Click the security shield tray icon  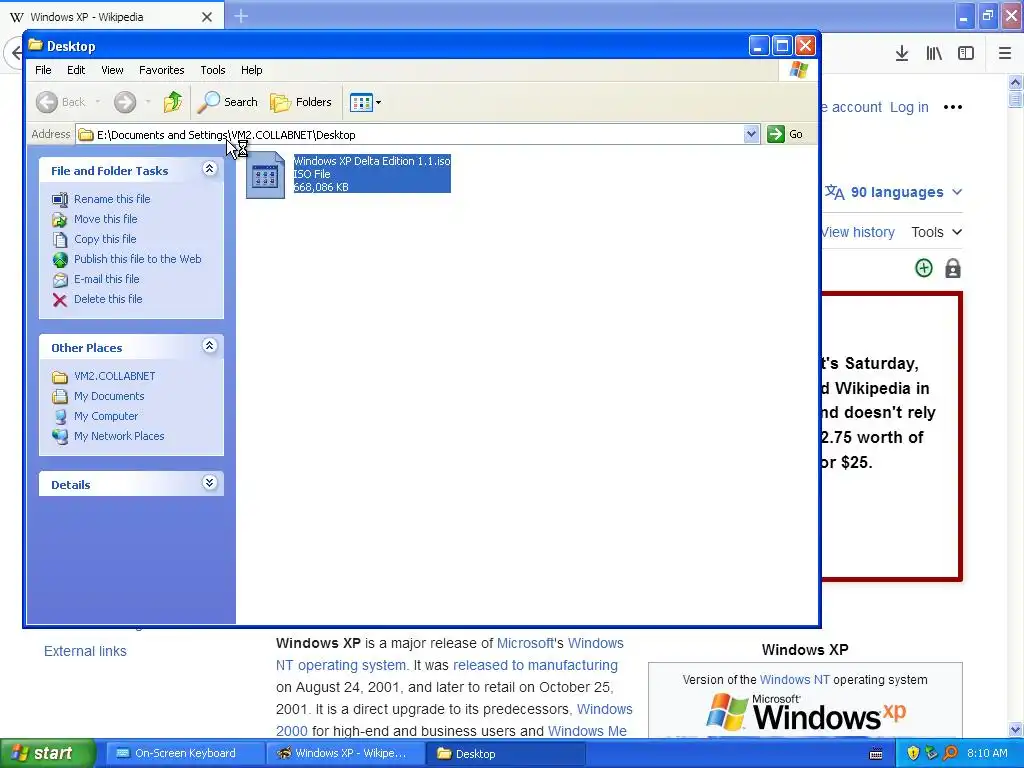pyautogui.click(x=913, y=754)
